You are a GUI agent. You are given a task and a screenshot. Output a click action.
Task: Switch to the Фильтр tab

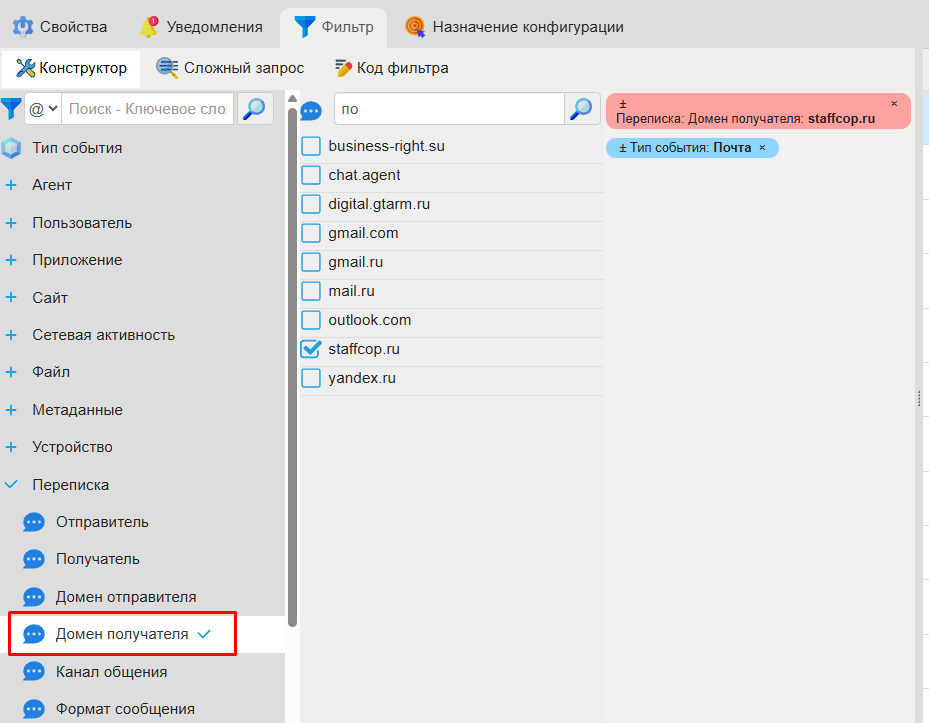(334, 27)
